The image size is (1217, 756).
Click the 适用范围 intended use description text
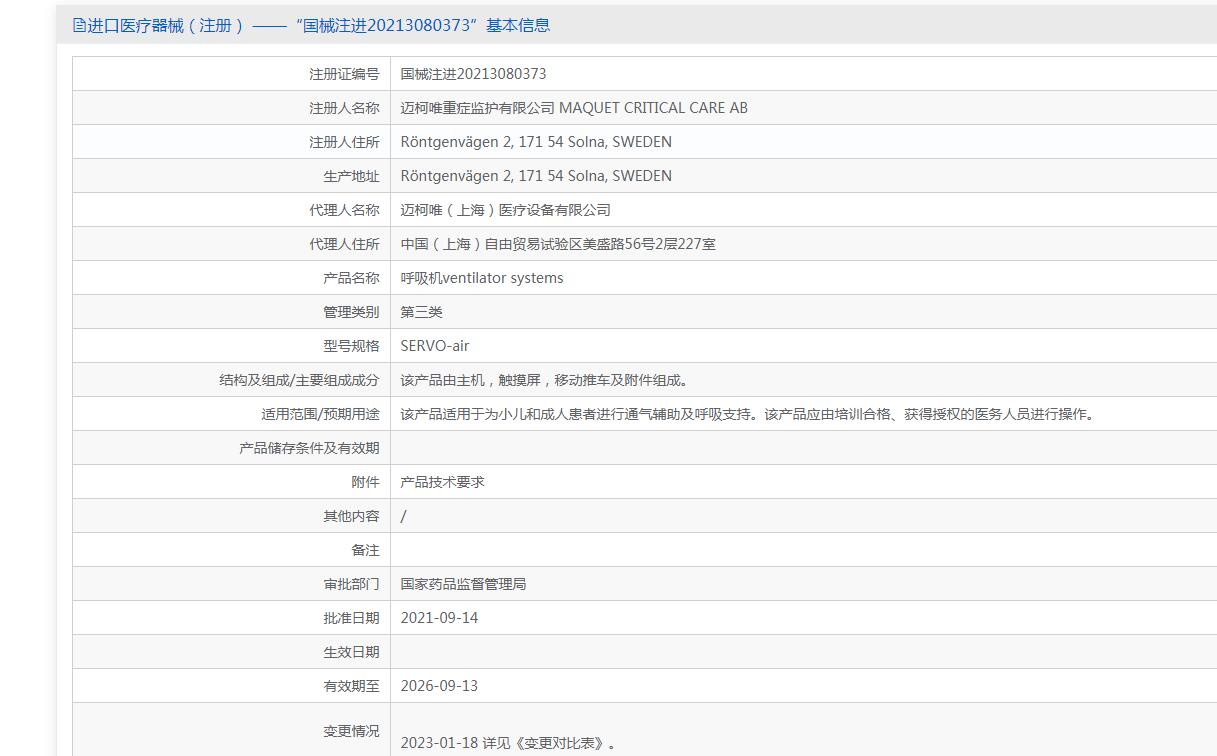748,414
